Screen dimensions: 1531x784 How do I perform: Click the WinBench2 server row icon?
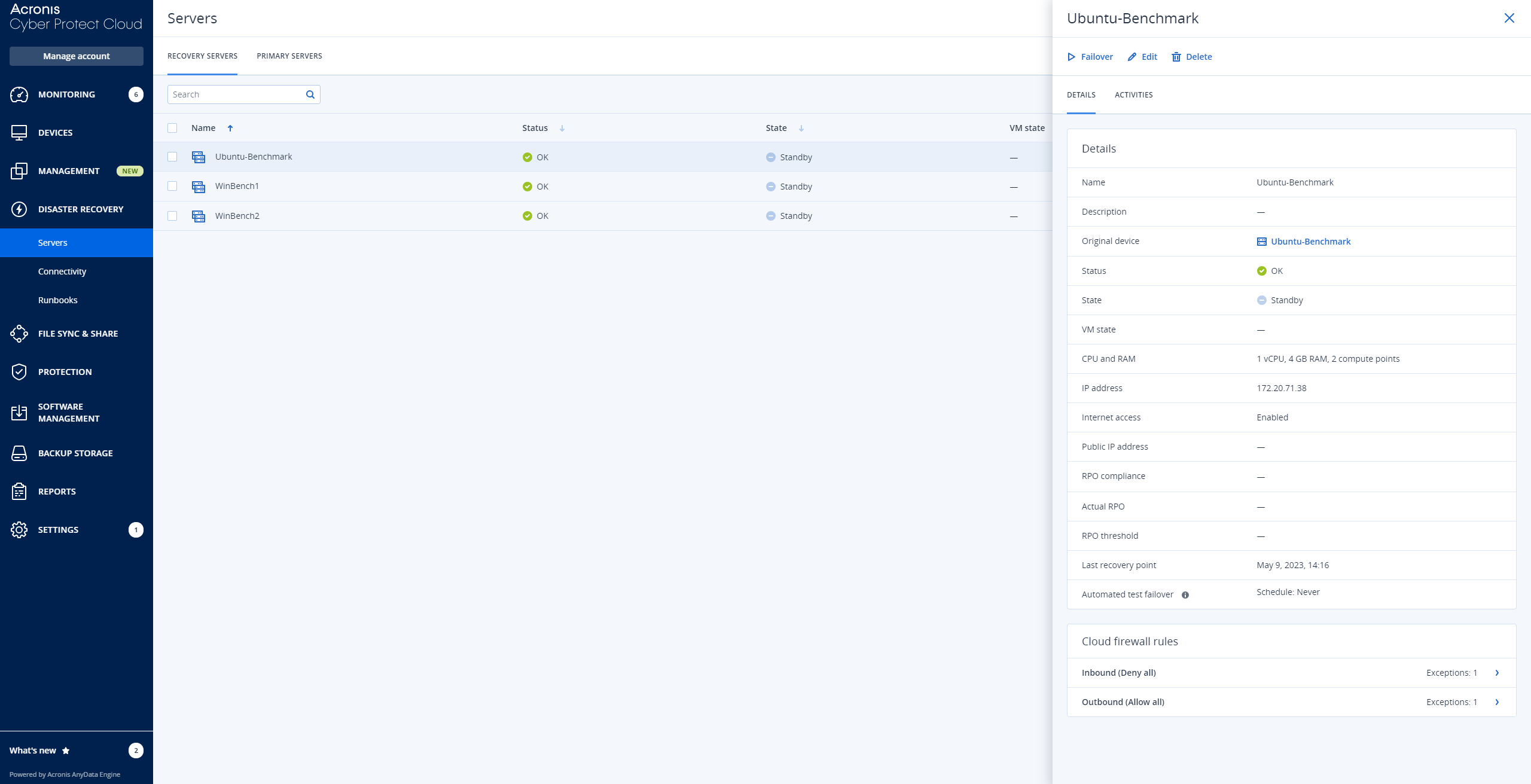coord(199,216)
